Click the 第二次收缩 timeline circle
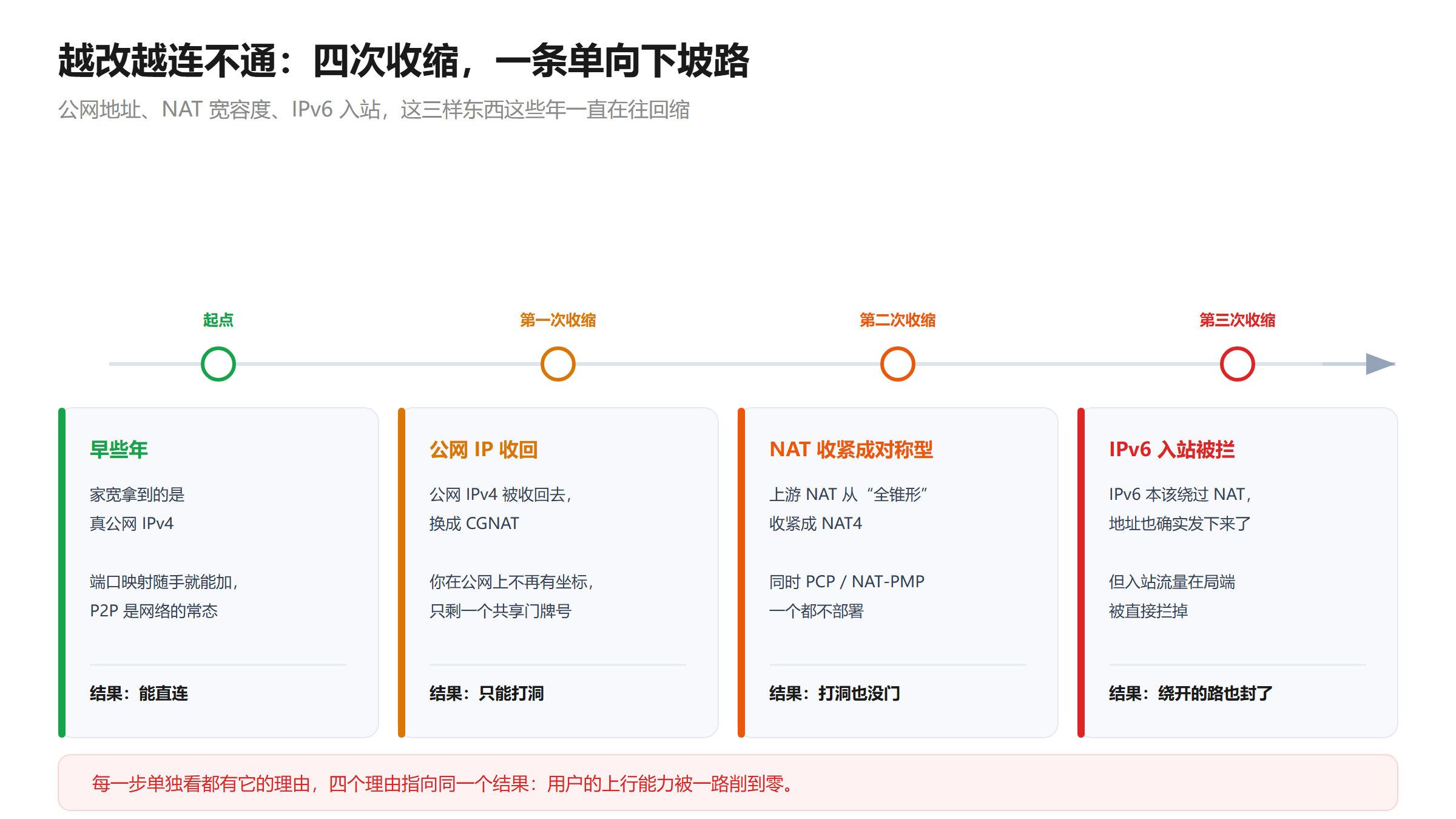This screenshot has height=819, width=1456. pyautogui.click(x=898, y=364)
